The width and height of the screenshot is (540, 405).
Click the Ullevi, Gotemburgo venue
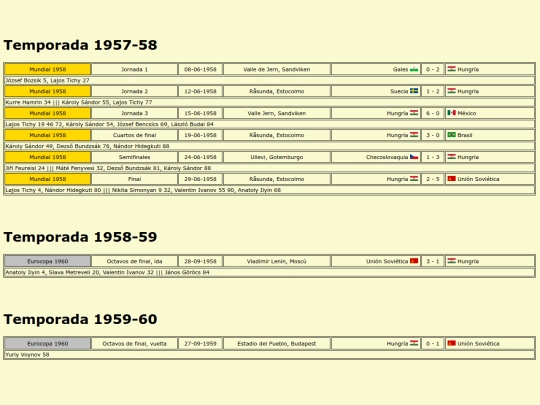tap(277, 157)
